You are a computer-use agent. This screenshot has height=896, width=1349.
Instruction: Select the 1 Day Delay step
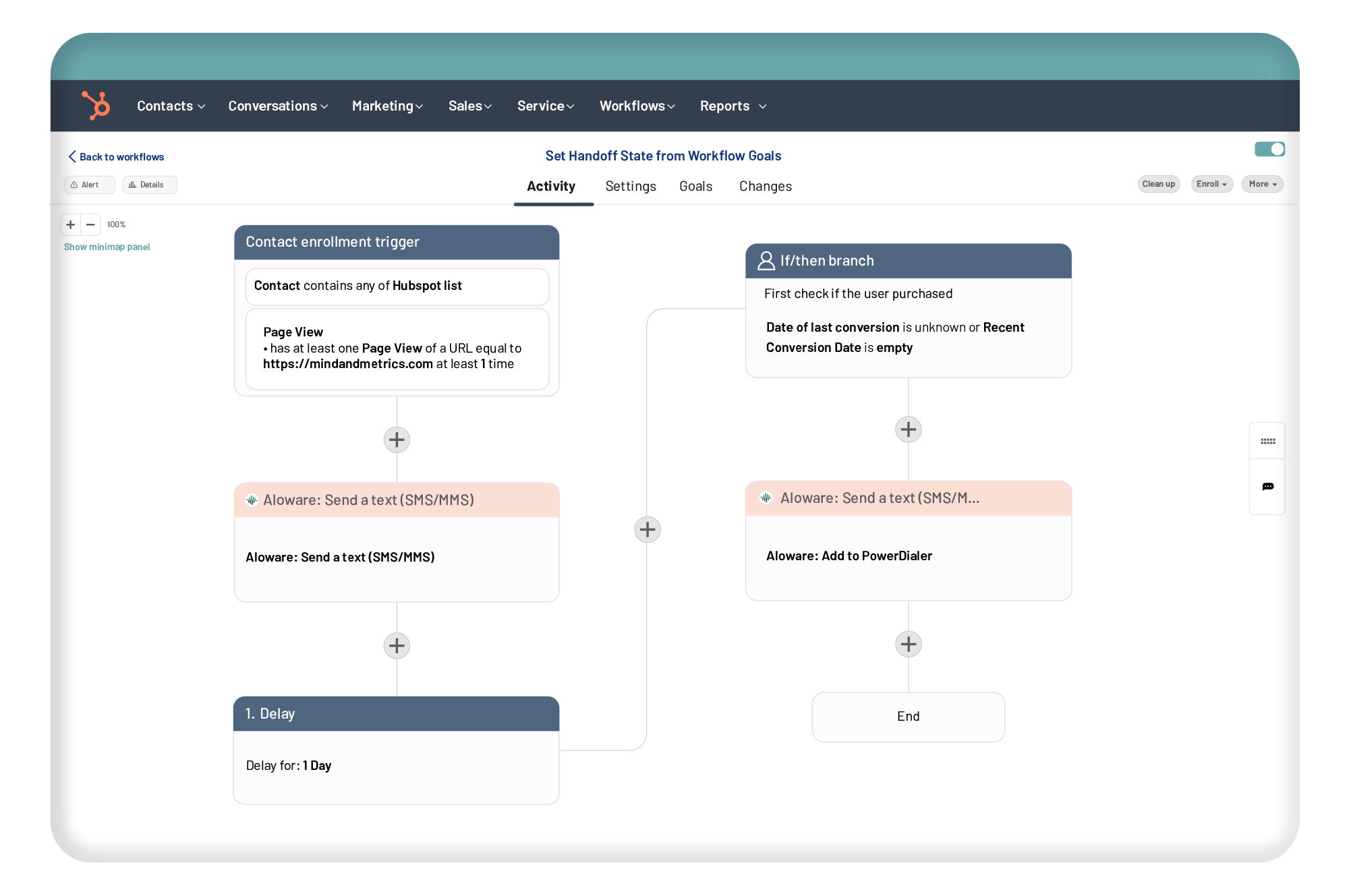(396, 748)
